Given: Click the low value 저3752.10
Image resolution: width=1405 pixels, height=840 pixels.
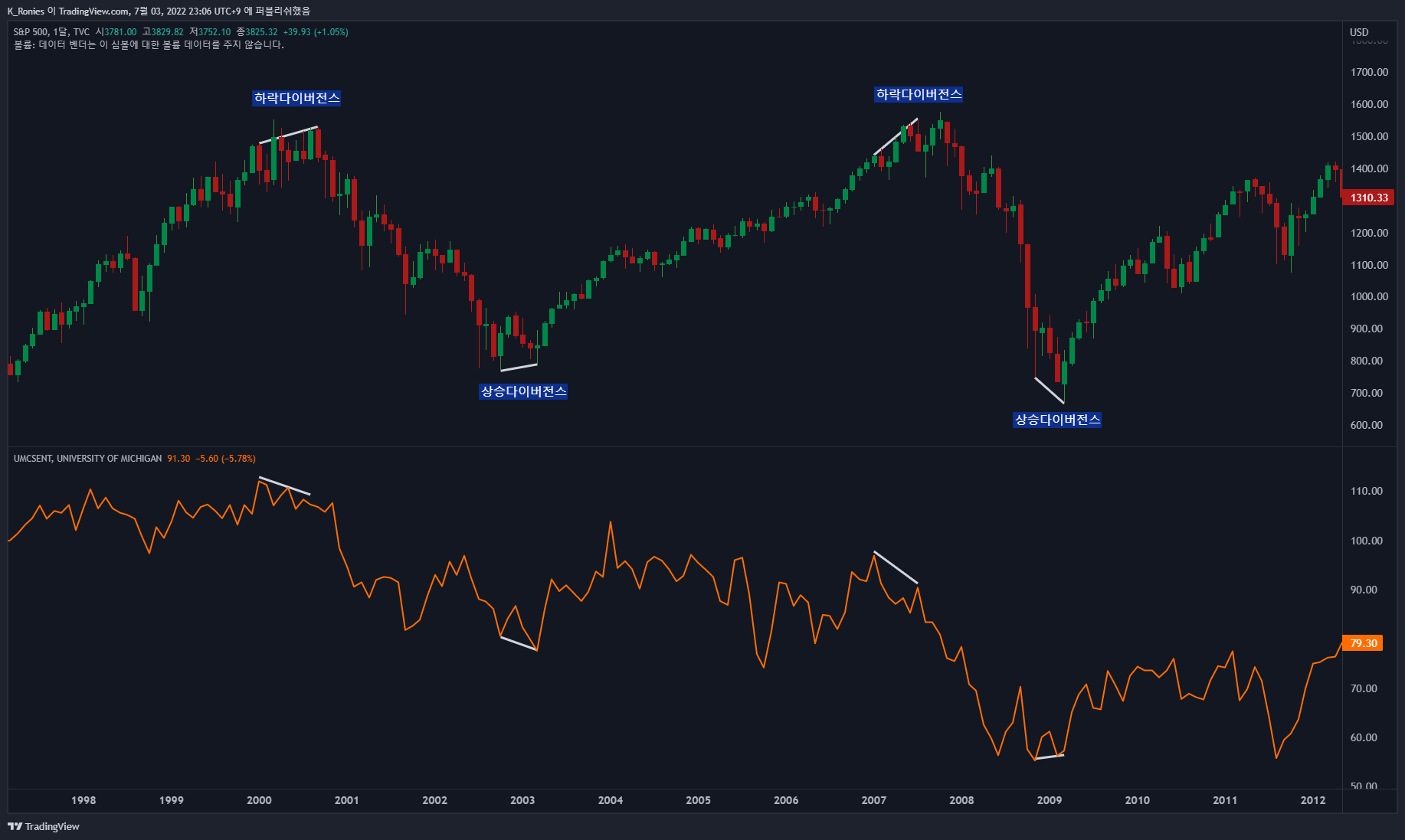Looking at the screenshot, I should [x=210, y=32].
